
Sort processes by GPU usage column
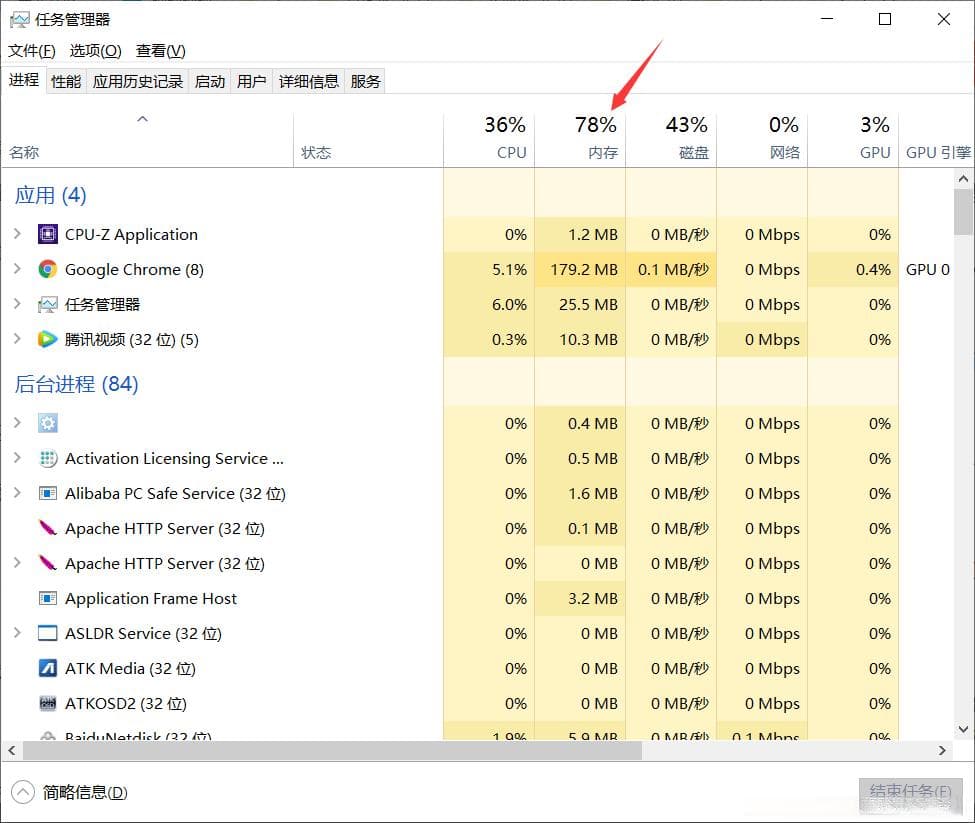pyautogui.click(x=853, y=140)
